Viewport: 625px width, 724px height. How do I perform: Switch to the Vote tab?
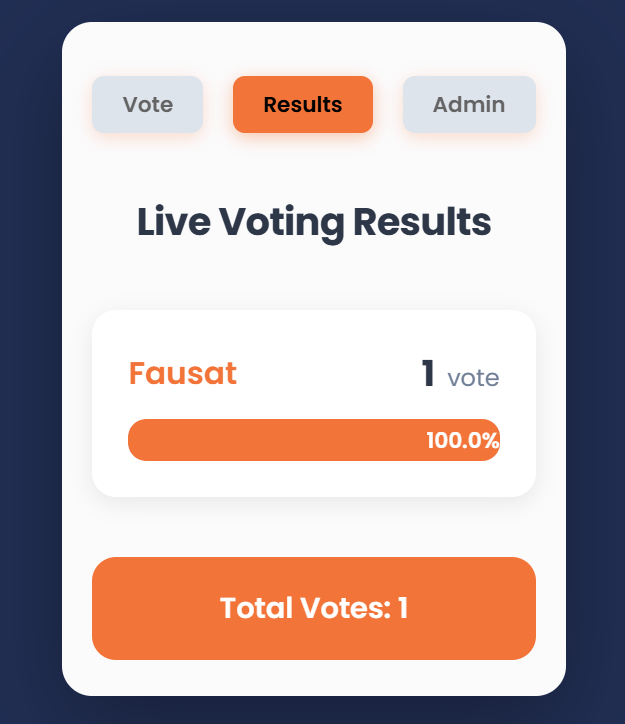pyautogui.click(x=148, y=105)
